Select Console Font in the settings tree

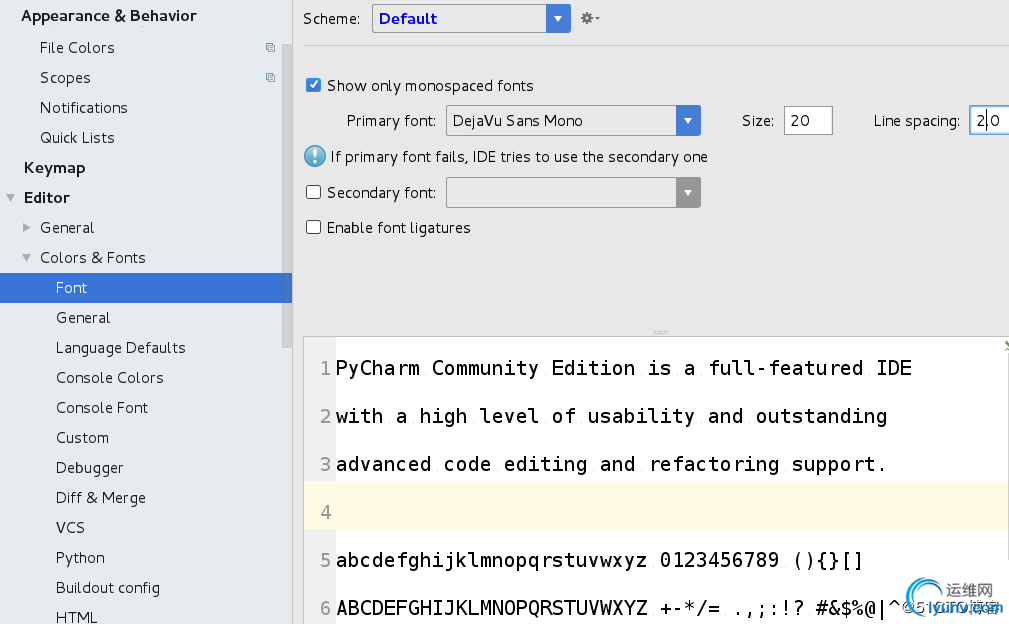click(x=102, y=408)
